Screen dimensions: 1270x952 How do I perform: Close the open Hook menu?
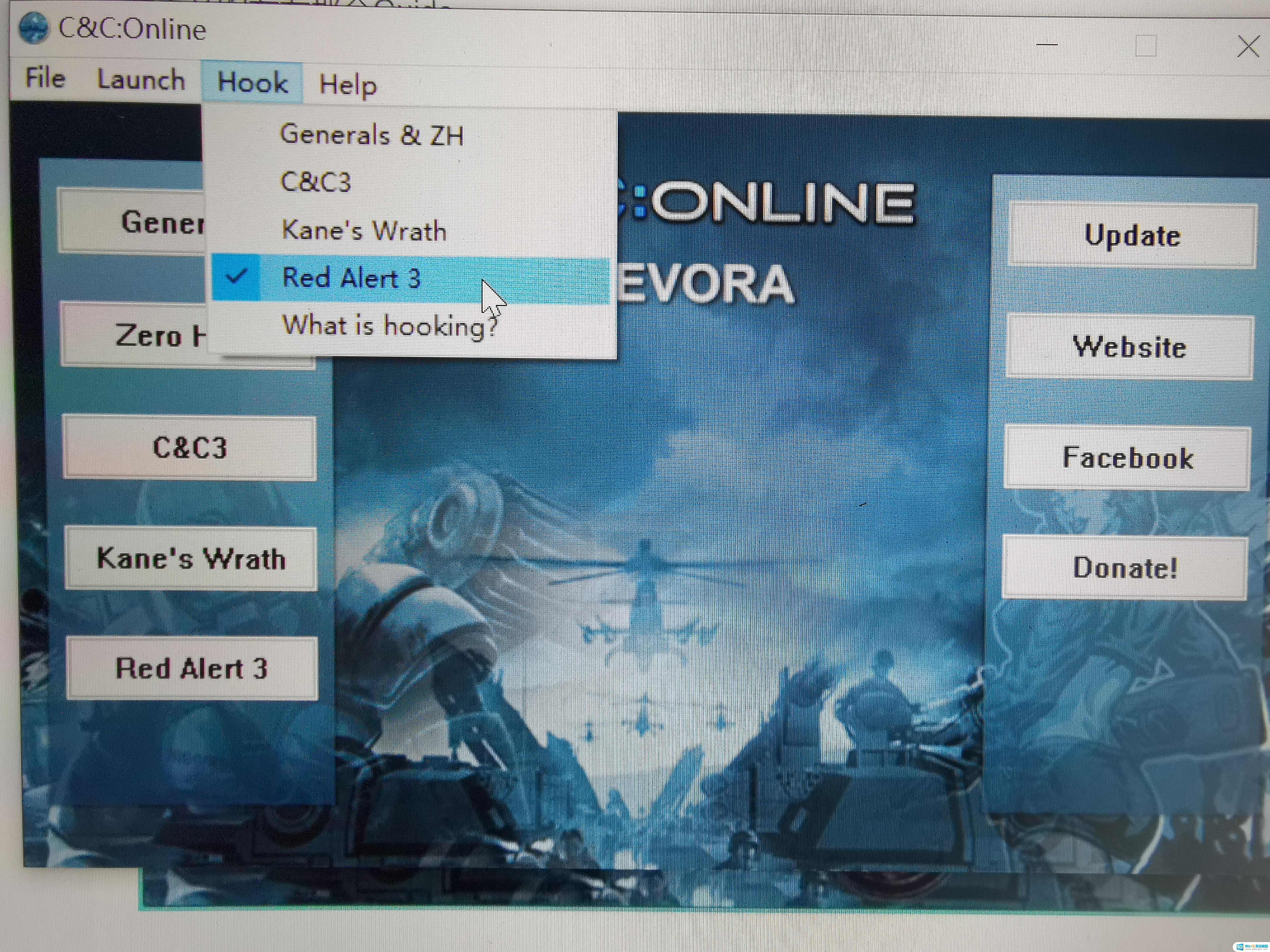point(252,82)
